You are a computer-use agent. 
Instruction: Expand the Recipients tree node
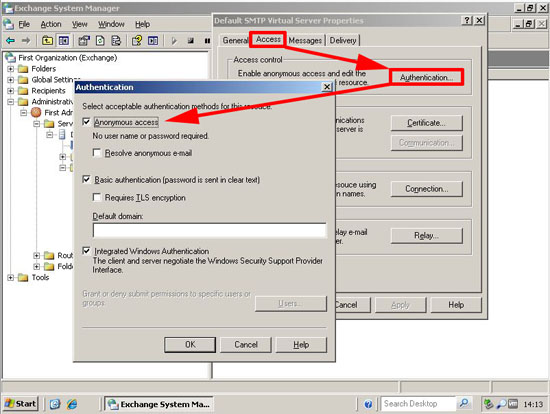[x=11, y=91]
